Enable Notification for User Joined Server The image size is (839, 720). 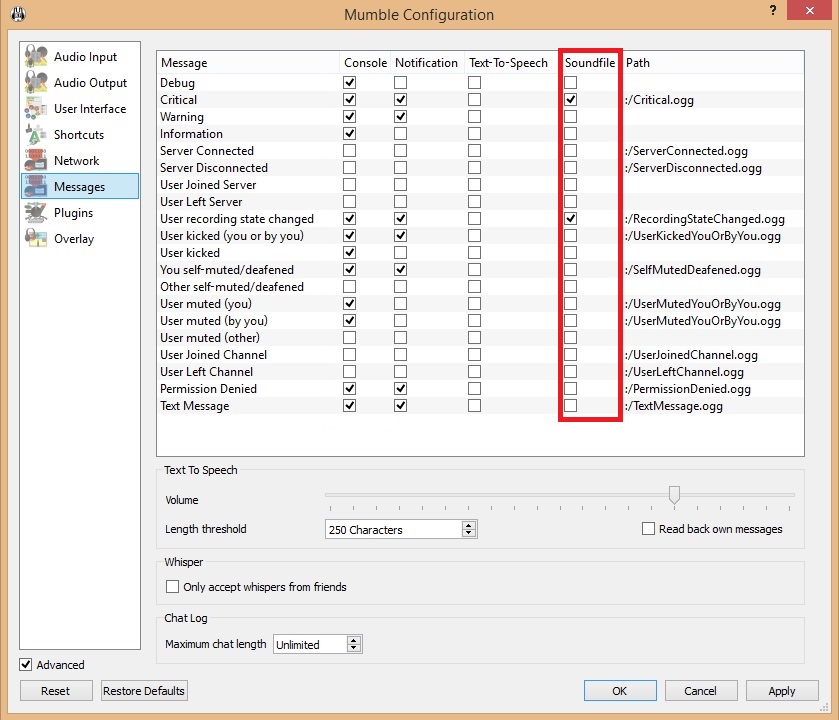tap(400, 185)
